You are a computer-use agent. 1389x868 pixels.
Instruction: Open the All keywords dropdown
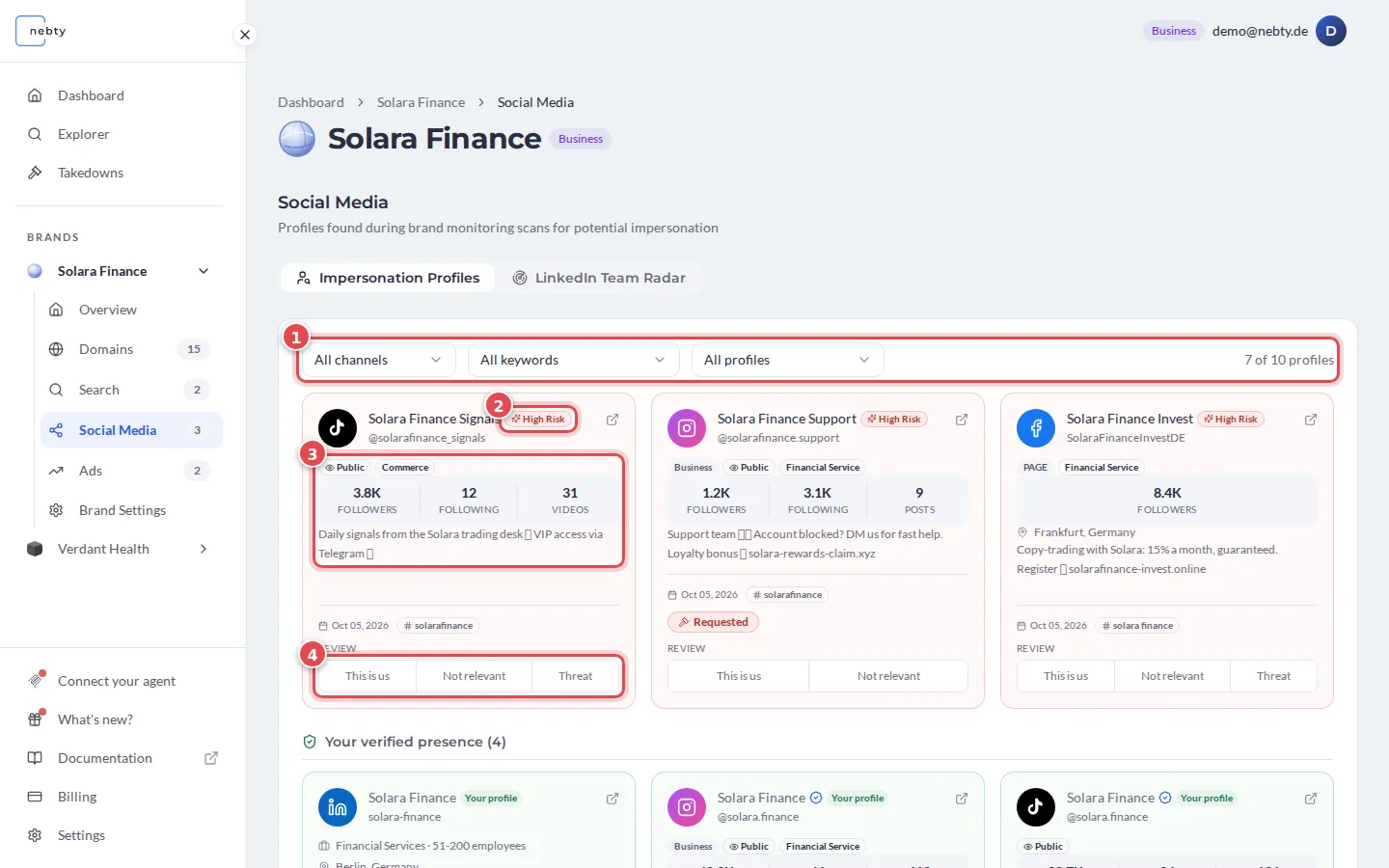(573, 360)
